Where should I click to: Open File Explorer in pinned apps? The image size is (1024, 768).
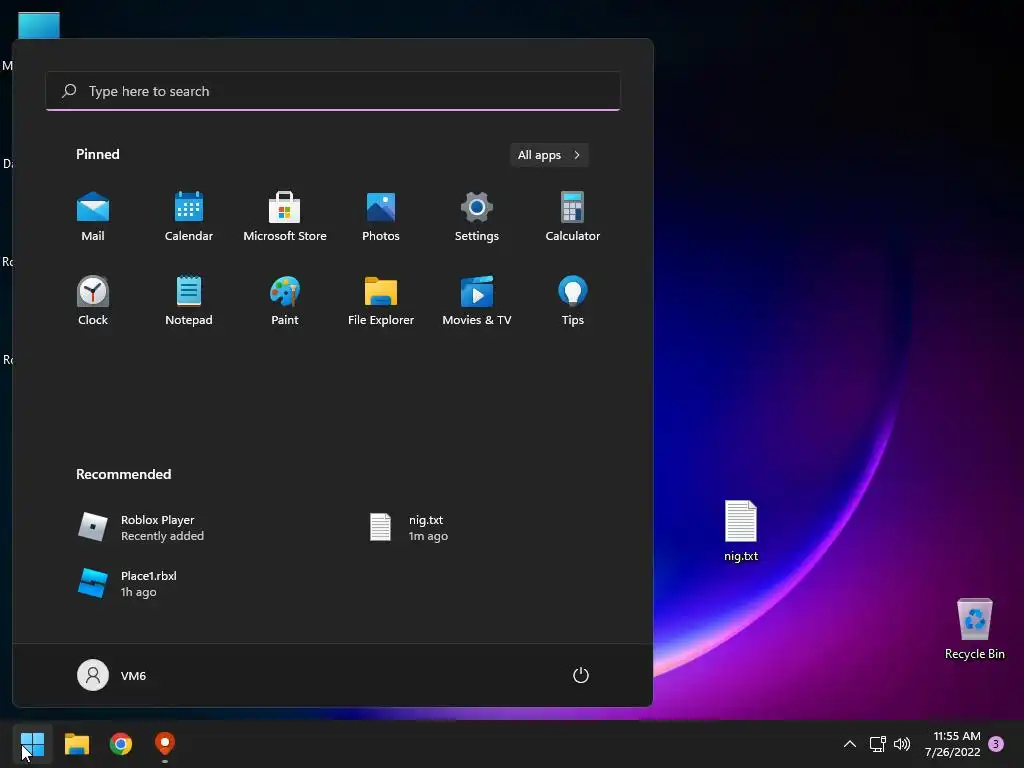pyautogui.click(x=381, y=300)
